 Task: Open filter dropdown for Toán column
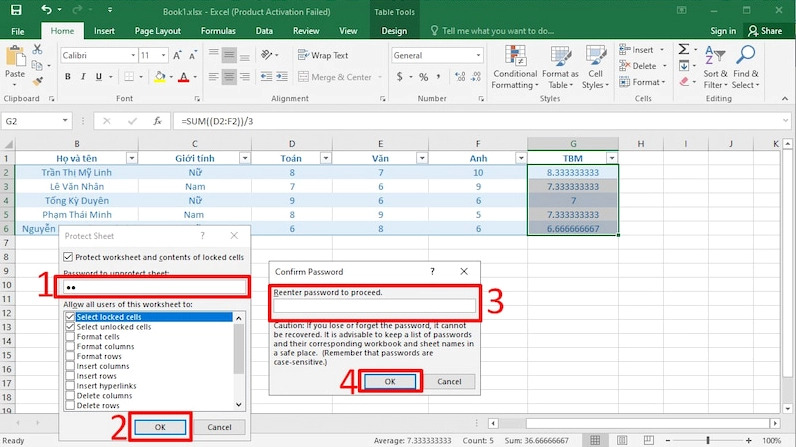click(325, 158)
